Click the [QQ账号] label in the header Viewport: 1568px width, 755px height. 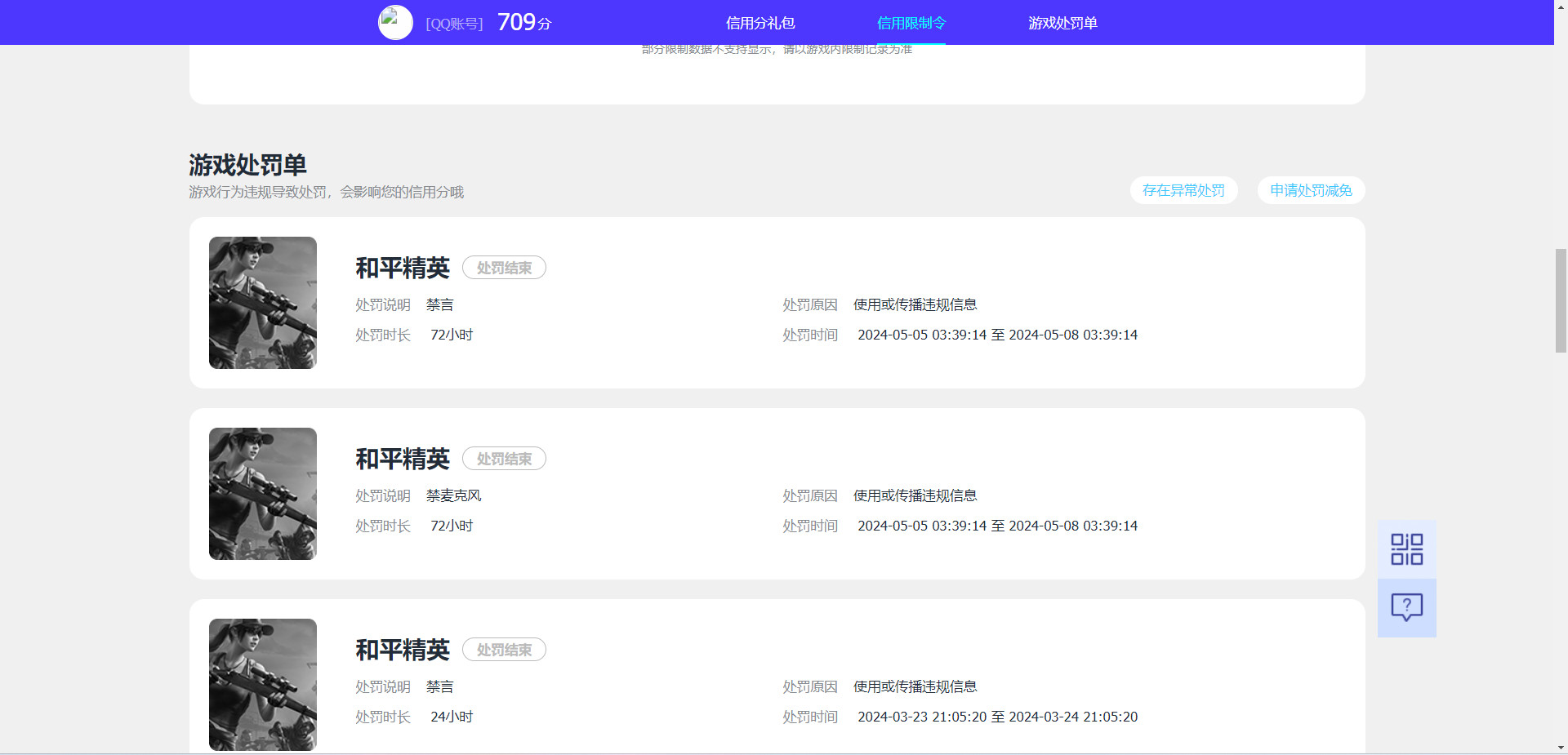tap(454, 24)
